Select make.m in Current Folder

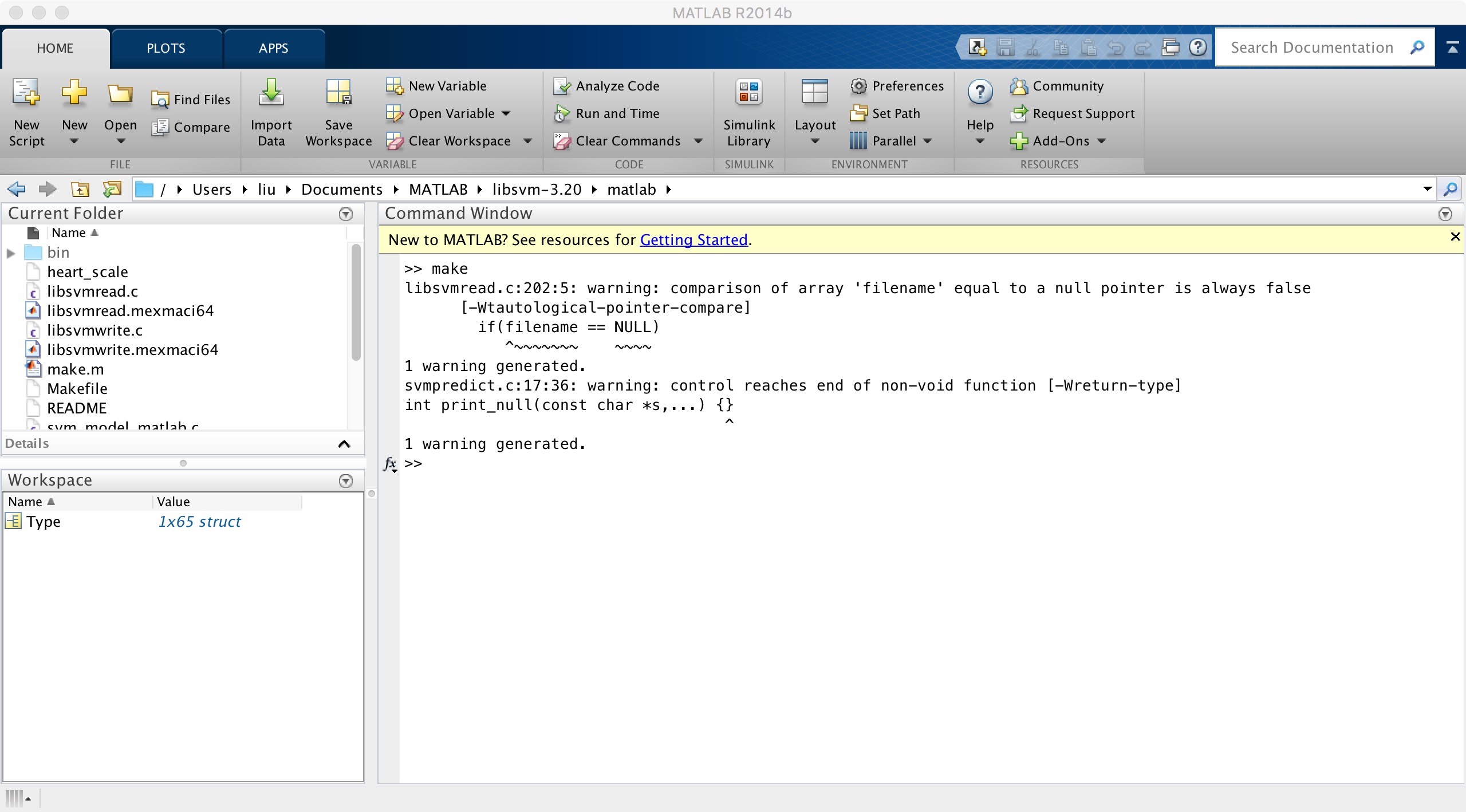pos(76,369)
